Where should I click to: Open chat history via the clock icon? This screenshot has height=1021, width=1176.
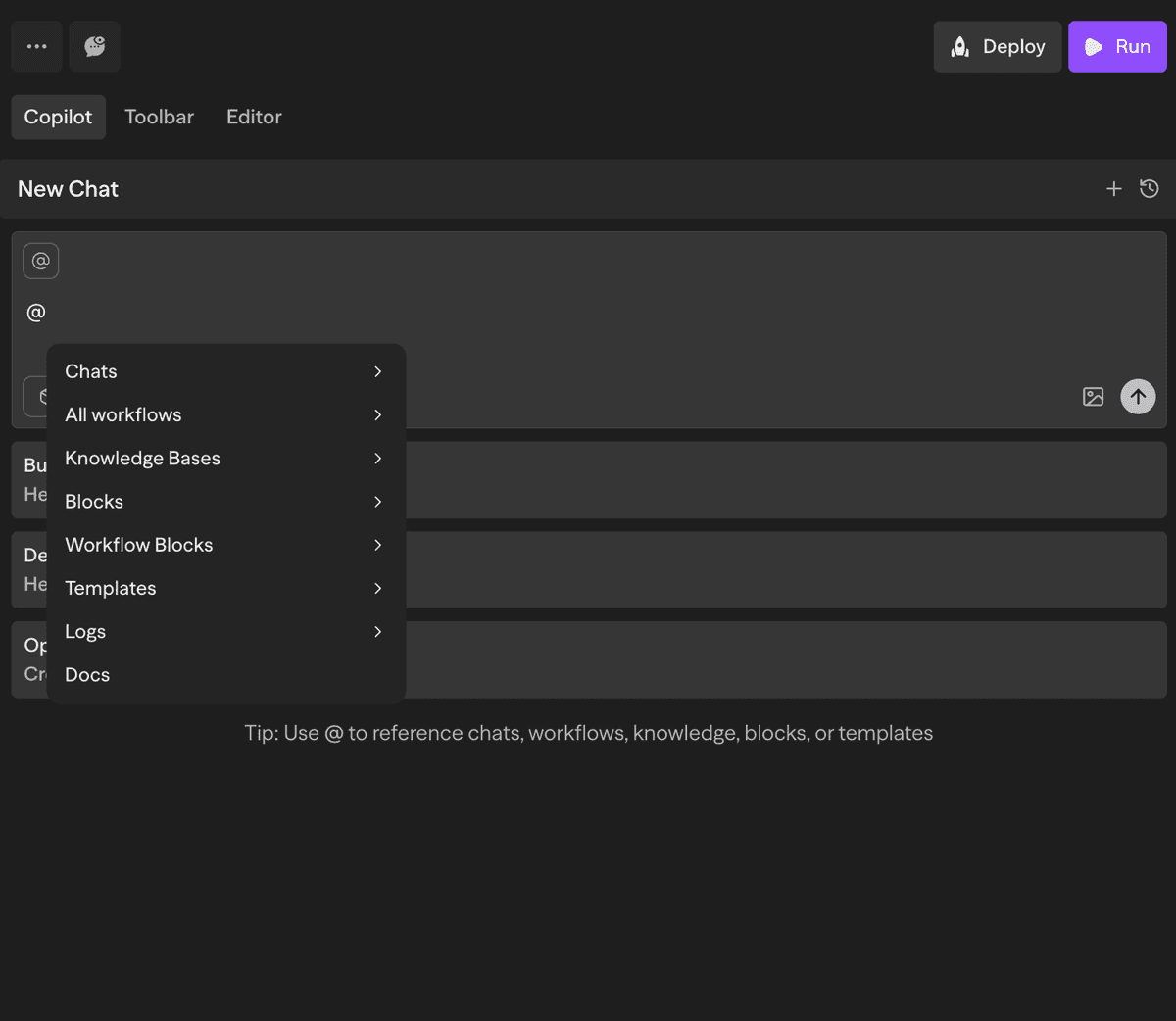click(x=1150, y=188)
